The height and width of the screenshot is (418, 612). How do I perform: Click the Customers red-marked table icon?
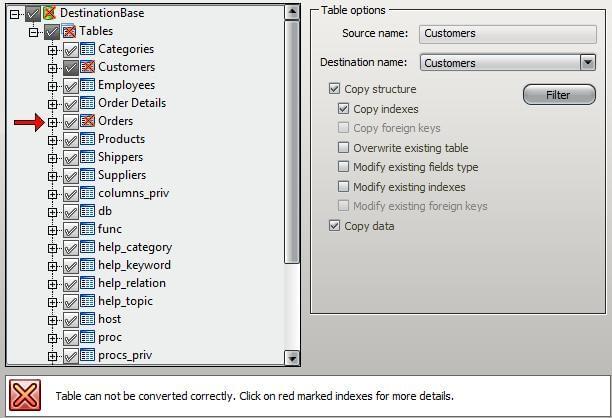(87, 67)
